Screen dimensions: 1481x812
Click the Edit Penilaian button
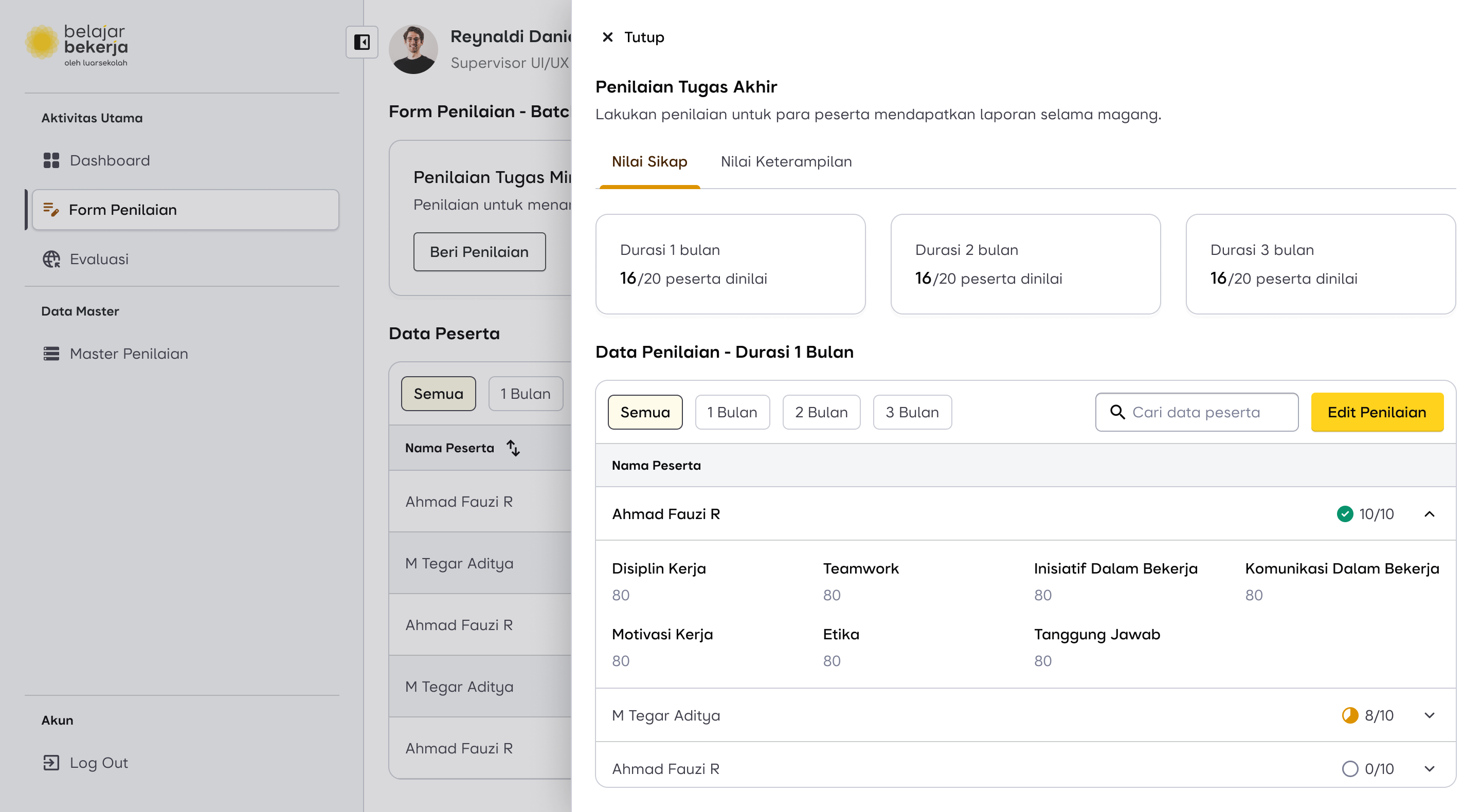[x=1377, y=412]
